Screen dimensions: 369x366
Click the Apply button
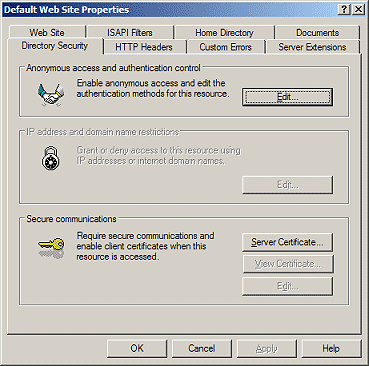267,348
